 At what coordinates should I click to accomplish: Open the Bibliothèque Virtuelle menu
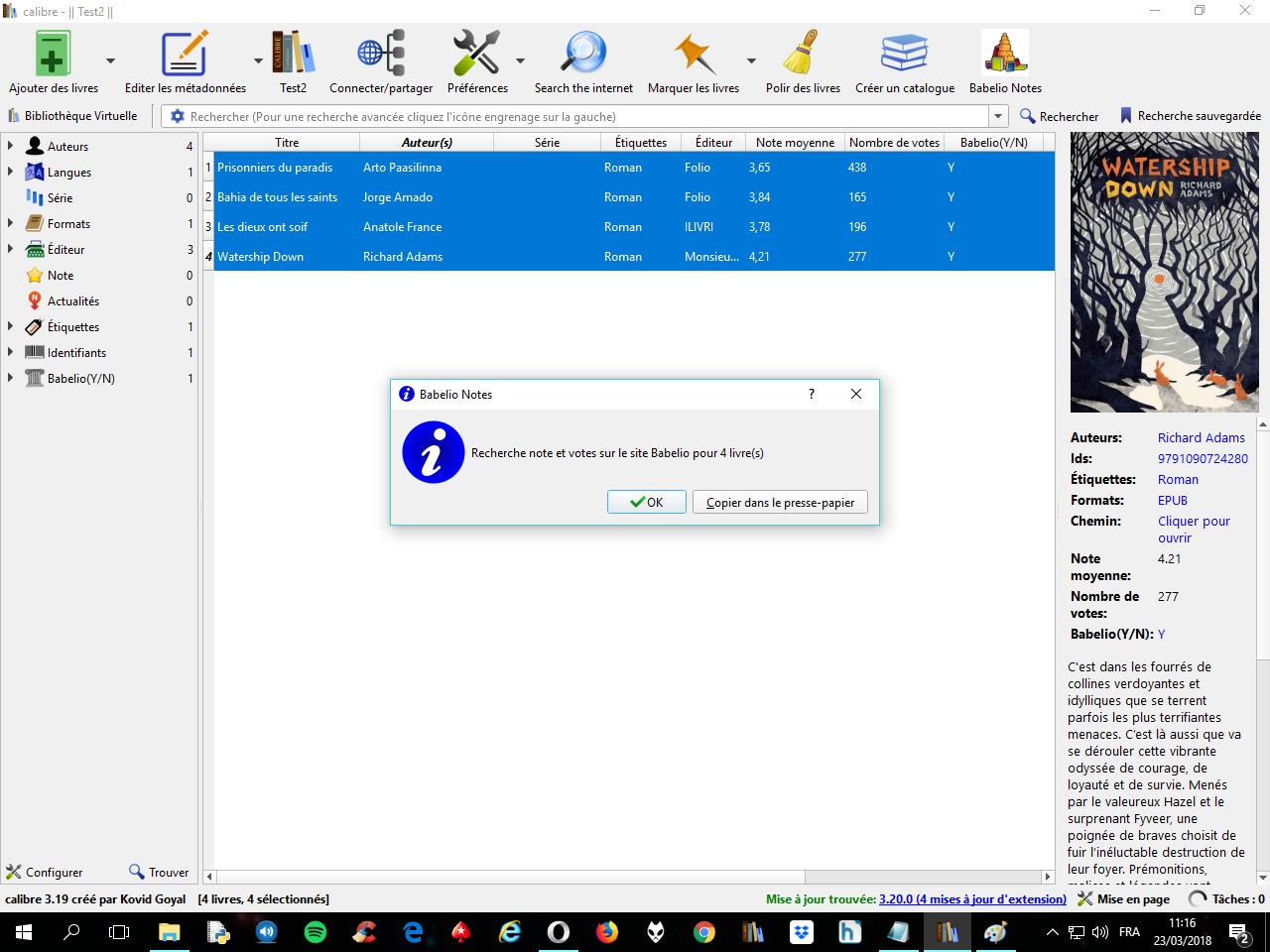[x=72, y=116]
